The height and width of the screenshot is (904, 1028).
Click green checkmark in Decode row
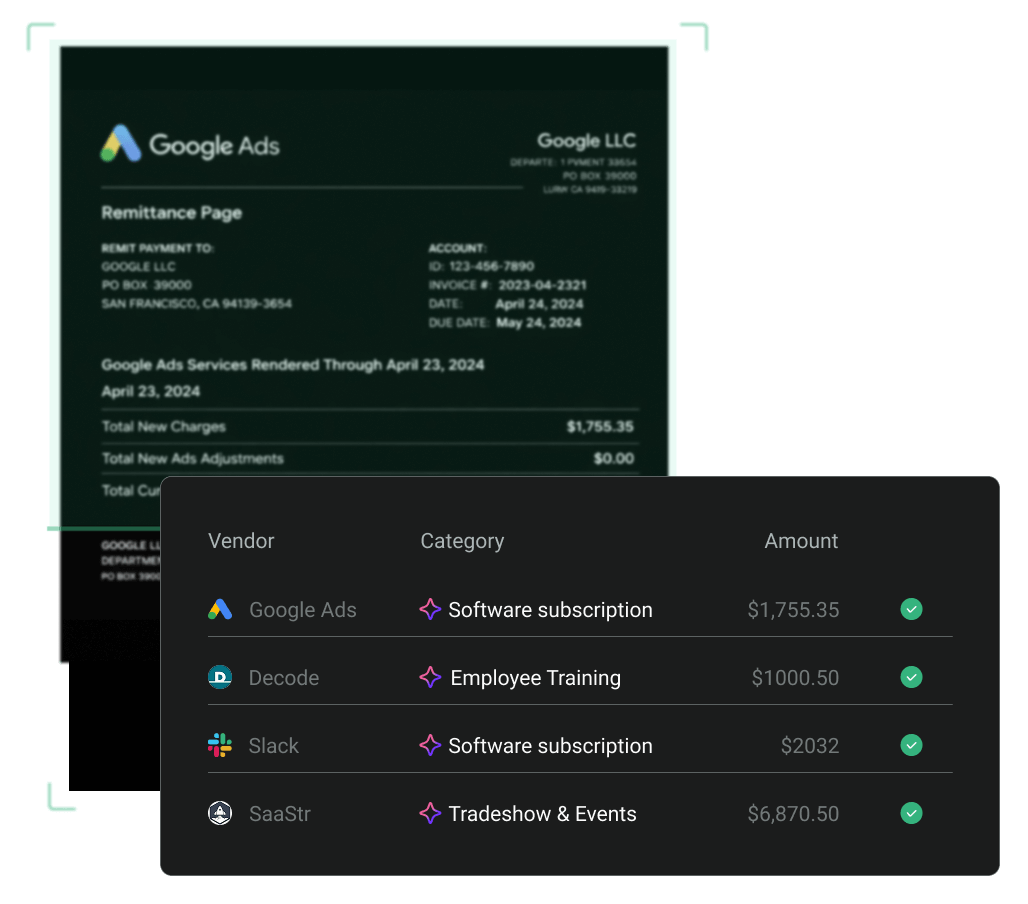(911, 677)
